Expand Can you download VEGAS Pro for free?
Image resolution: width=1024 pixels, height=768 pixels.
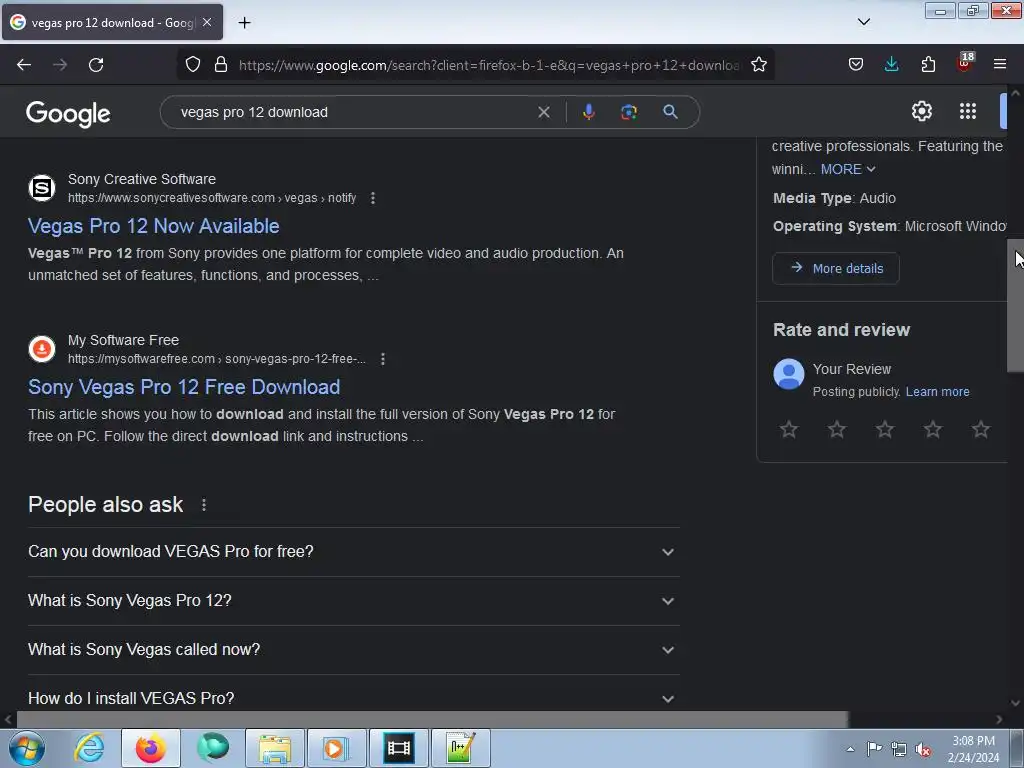[353, 552]
